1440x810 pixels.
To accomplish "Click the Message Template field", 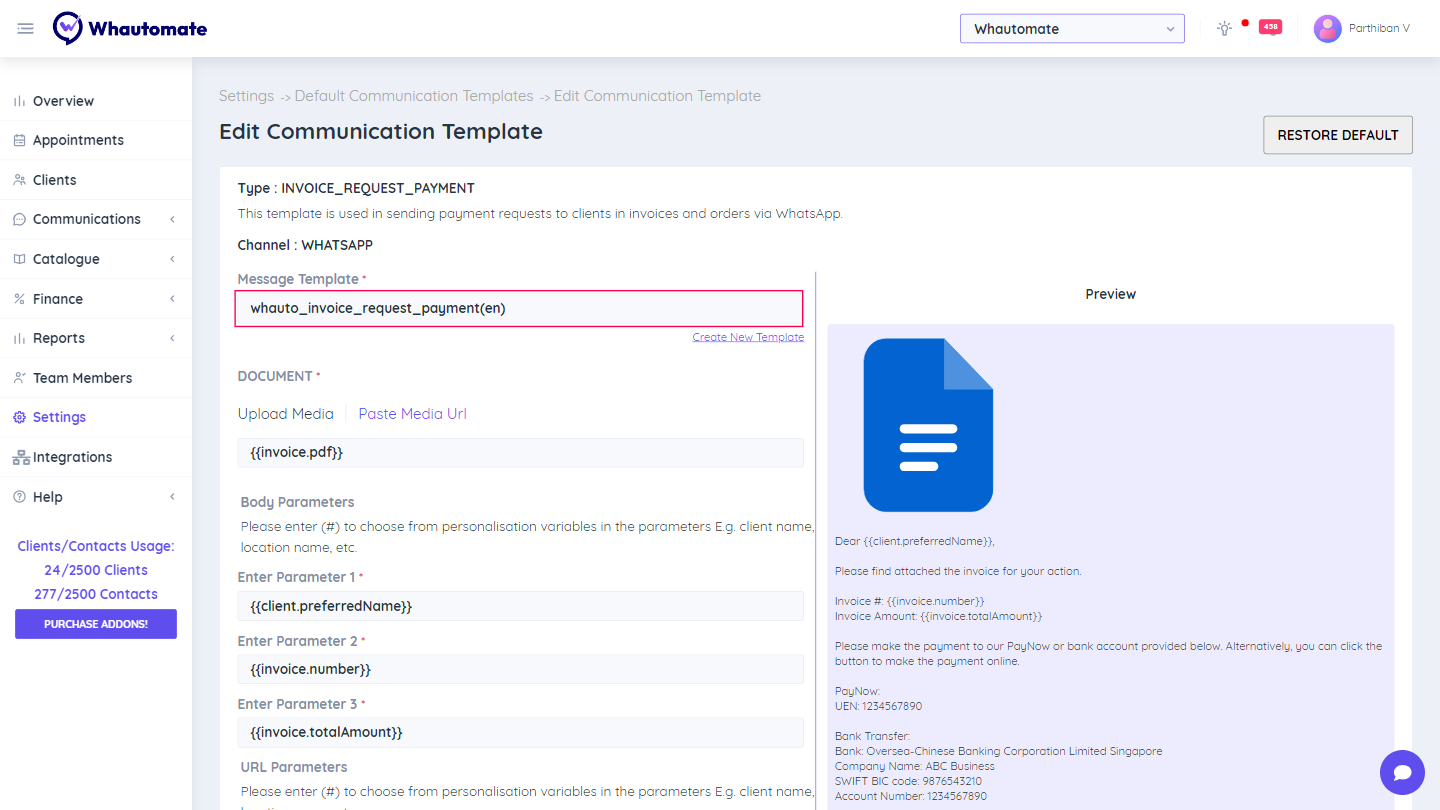I will tap(519, 308).
